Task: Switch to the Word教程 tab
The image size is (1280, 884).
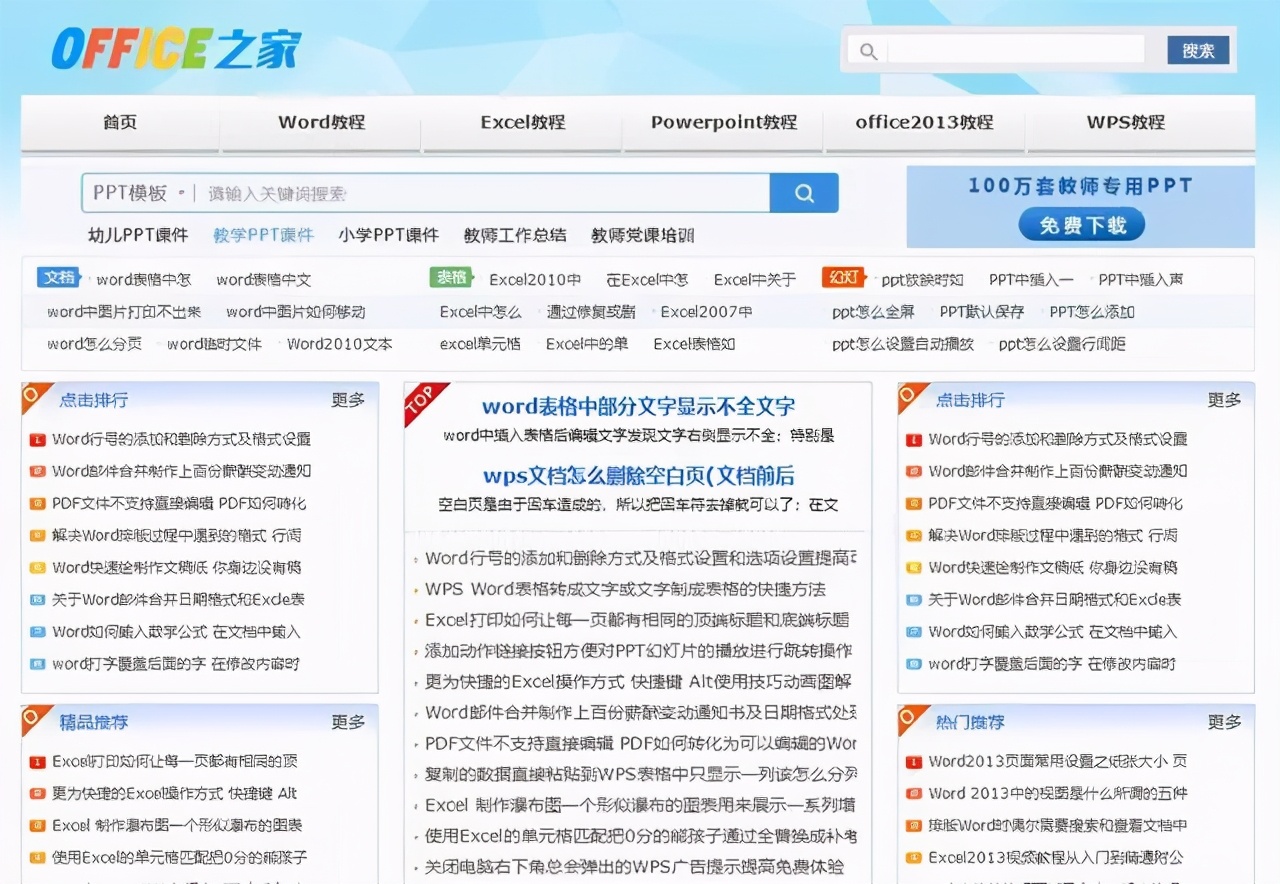Action: (x=319, y=123)
